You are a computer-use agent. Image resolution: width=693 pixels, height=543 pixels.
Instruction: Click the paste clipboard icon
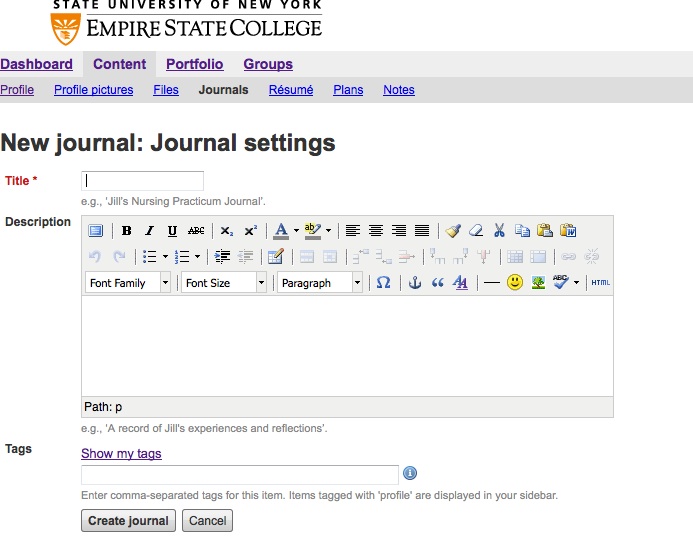[x=545, y=231]
